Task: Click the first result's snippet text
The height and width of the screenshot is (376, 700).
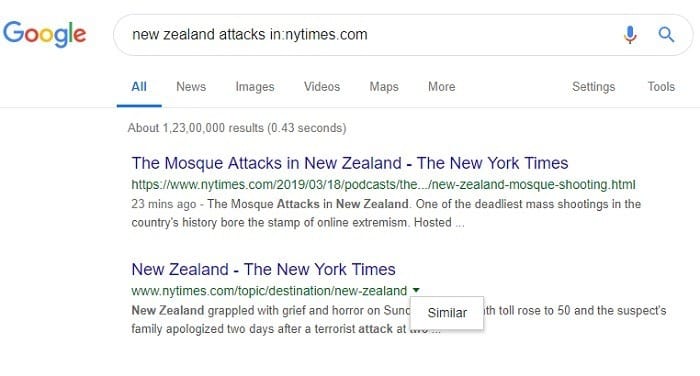Action: tap(386, 213)
